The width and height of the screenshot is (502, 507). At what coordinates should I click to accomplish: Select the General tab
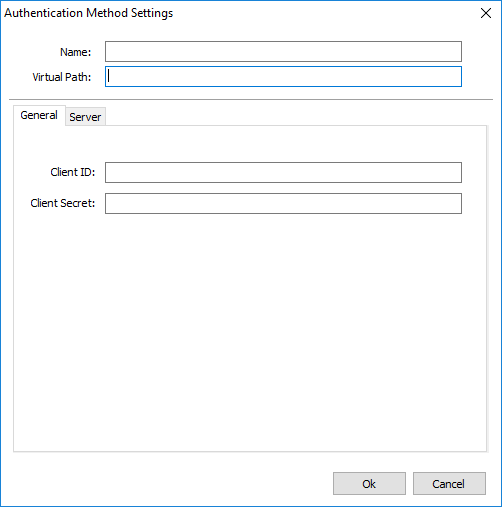point(39,115)
